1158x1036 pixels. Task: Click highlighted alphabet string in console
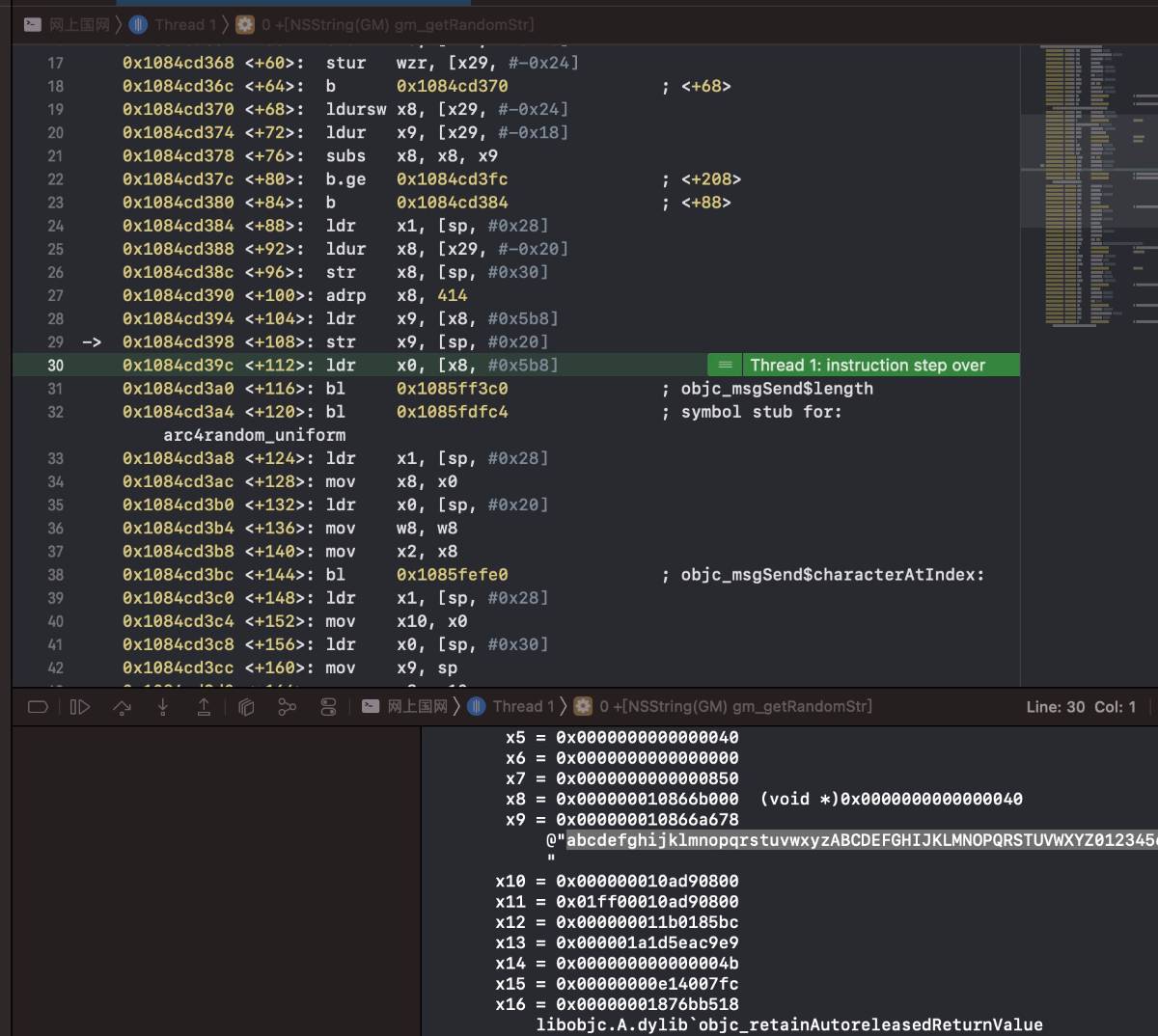point(862,840)
